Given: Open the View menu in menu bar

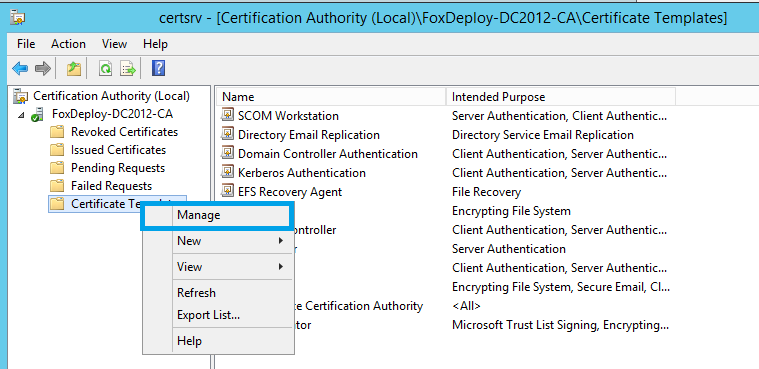Looking at the screenshot, I should (114, 44).
